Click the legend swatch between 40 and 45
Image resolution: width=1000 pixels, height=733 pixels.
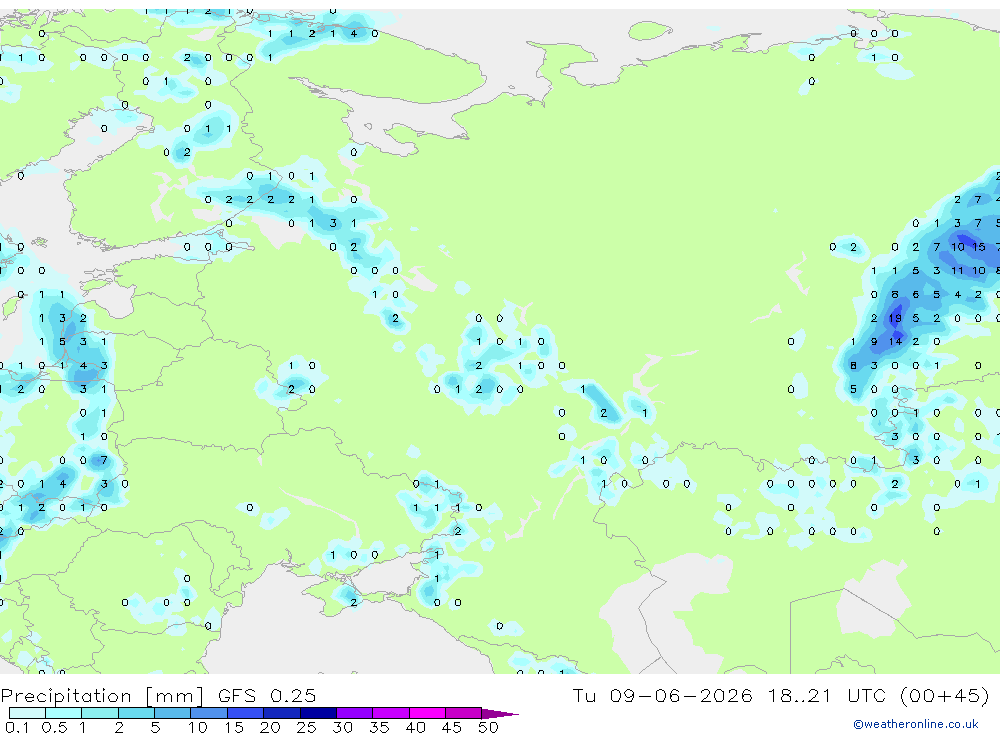(x=427, y=713)
